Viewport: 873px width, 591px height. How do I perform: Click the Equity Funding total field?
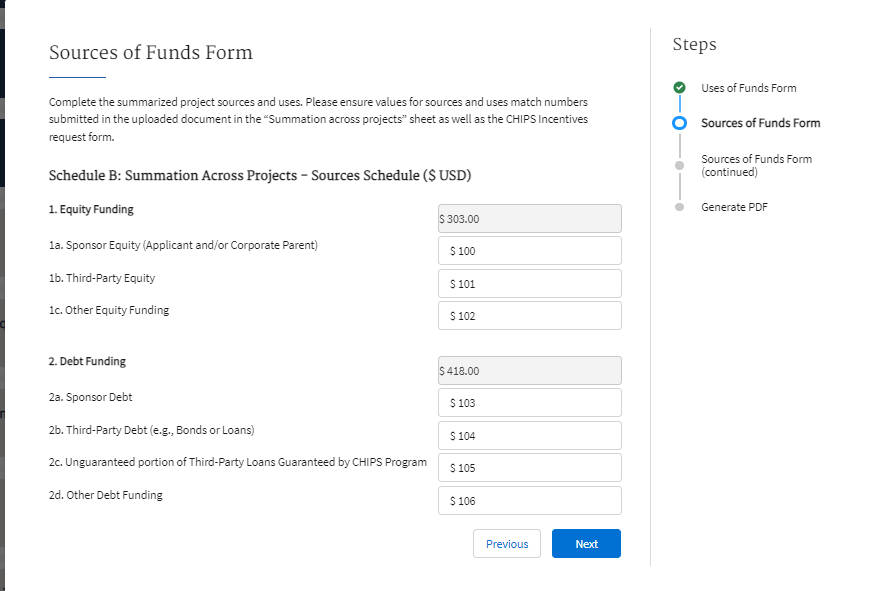pos(529,219)
